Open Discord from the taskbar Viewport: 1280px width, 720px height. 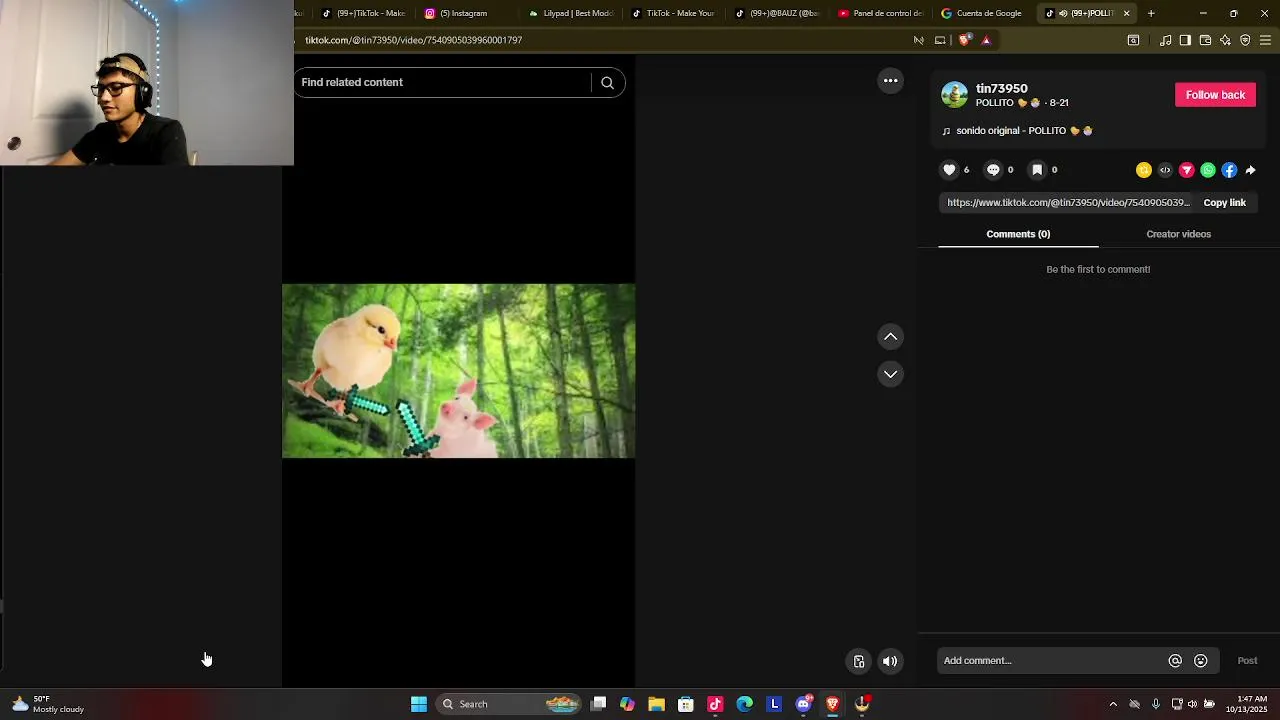(x=804, y=704)
